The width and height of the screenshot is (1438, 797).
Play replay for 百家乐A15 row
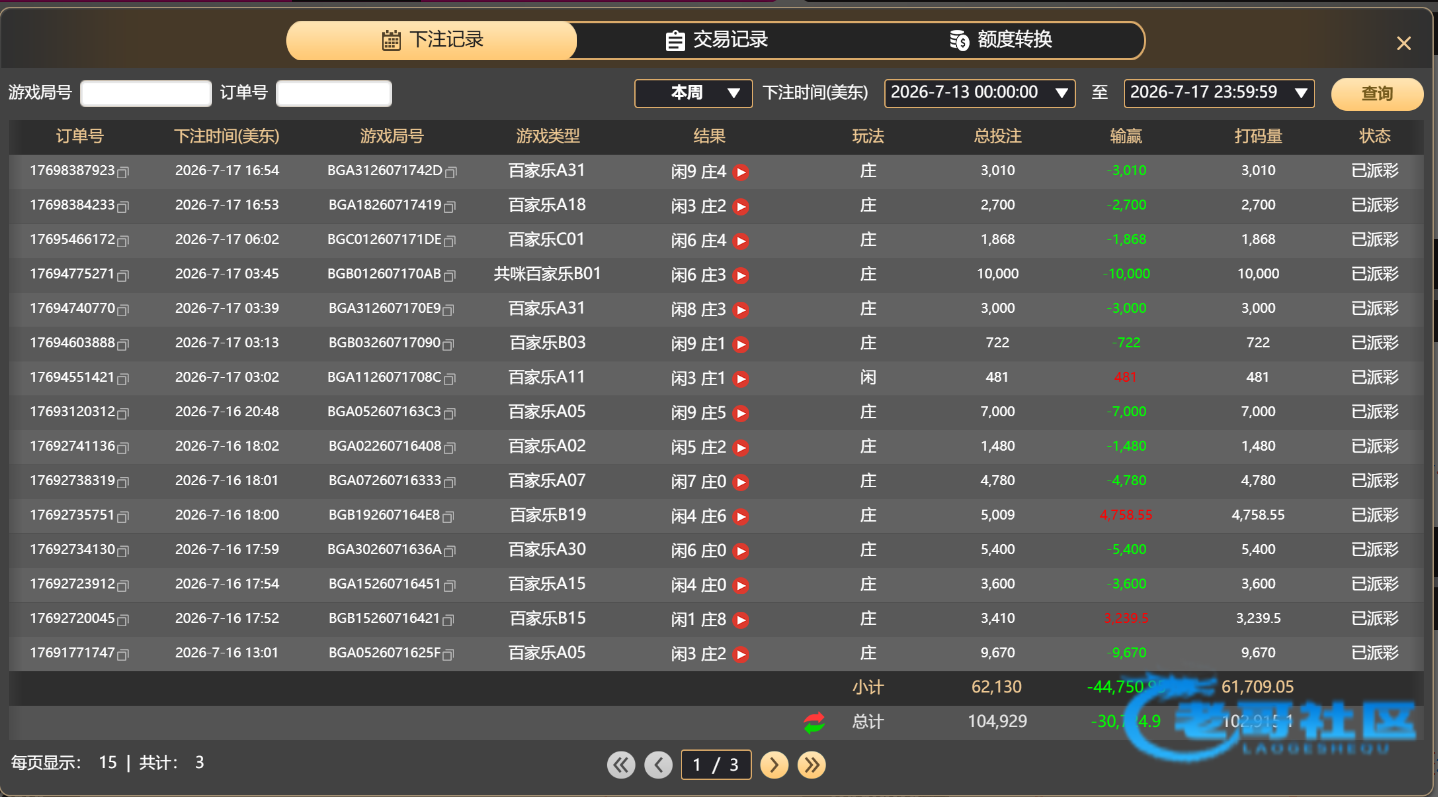point(741,586)
